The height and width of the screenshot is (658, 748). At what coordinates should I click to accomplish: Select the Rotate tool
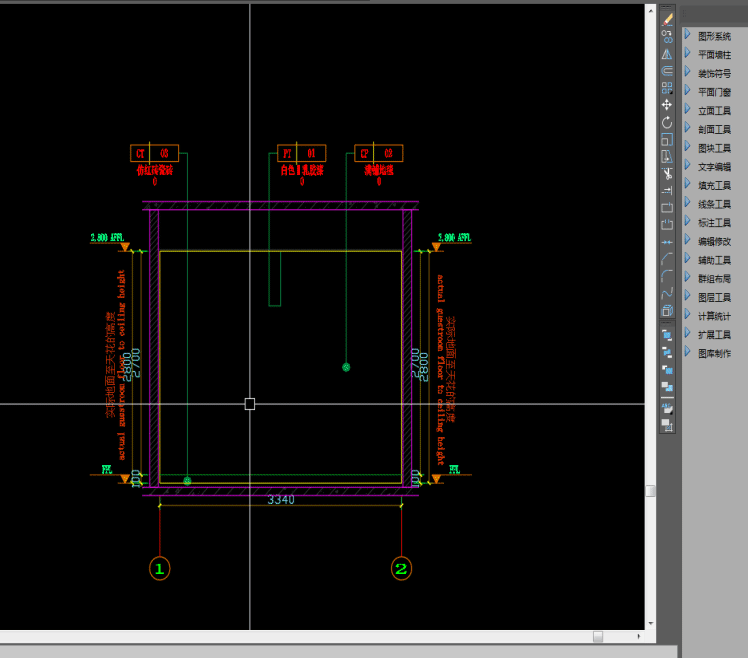(x=667, y=123)
